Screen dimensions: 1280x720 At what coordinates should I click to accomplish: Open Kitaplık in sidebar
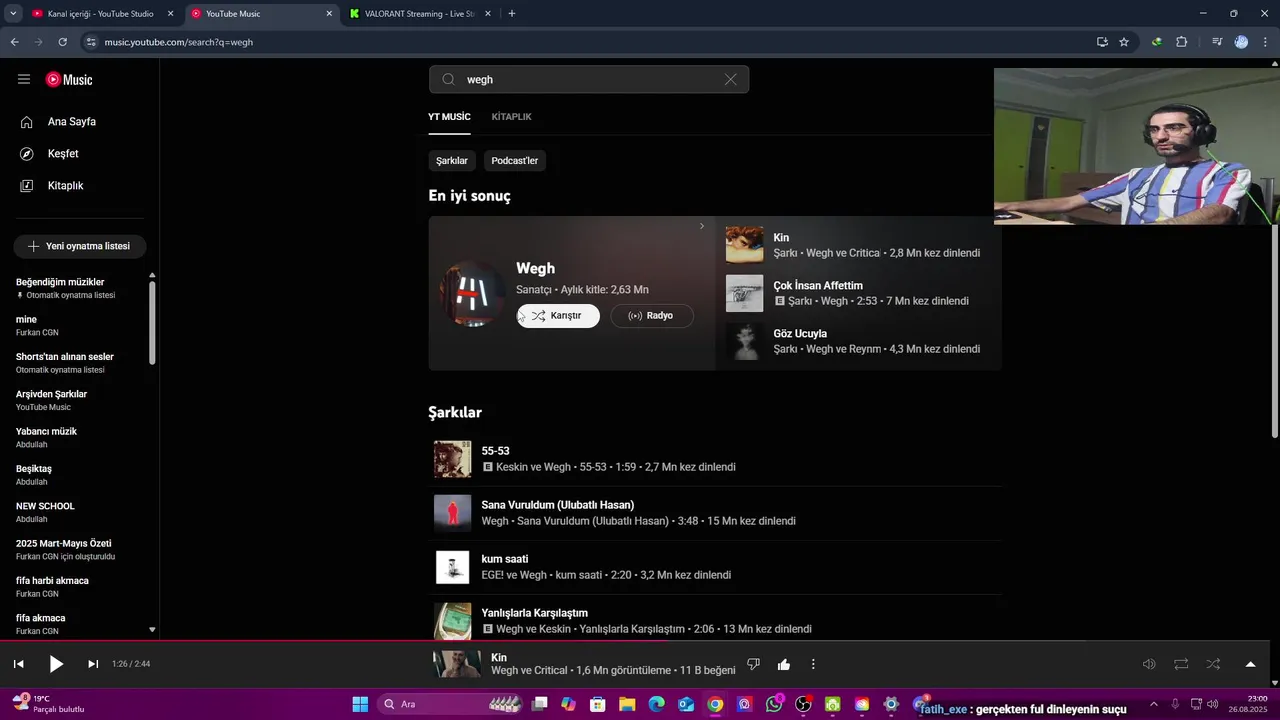coord(65,186)
